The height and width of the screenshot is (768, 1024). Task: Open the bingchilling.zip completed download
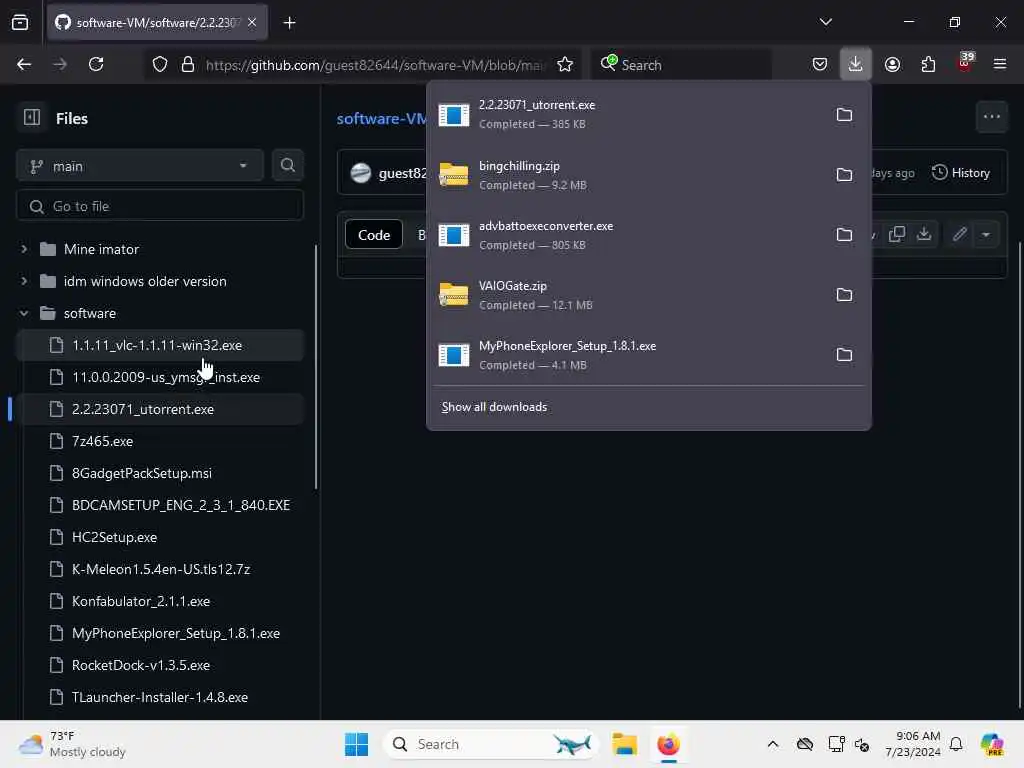[x=627, y=174]
